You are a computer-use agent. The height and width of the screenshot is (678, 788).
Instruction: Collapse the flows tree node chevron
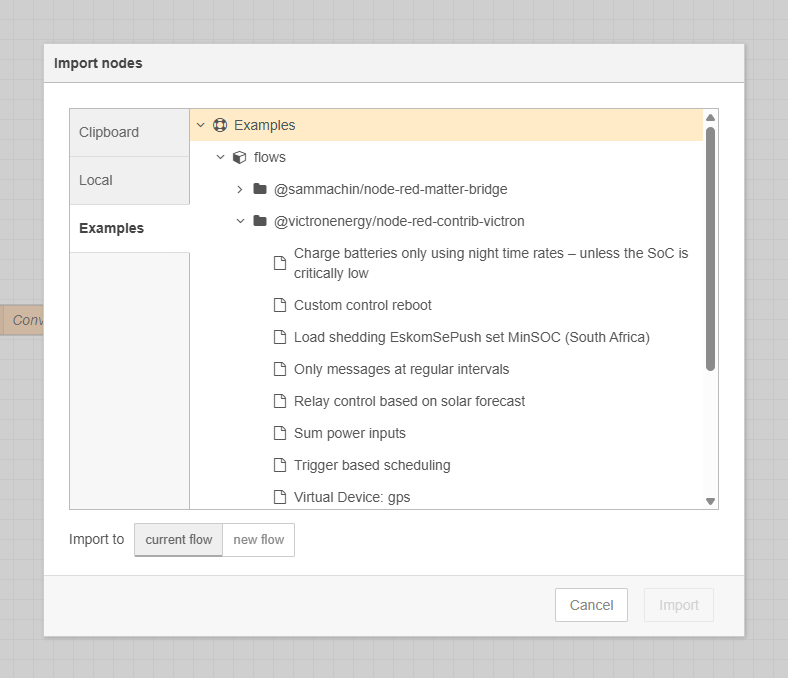pos(221,157)
